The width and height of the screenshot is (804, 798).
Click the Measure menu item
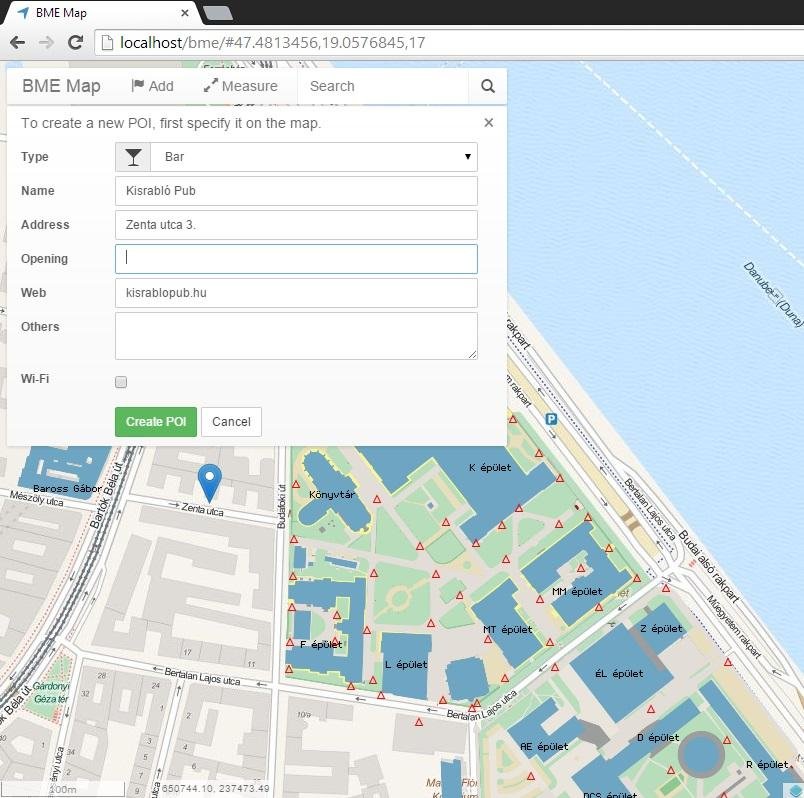240,86
